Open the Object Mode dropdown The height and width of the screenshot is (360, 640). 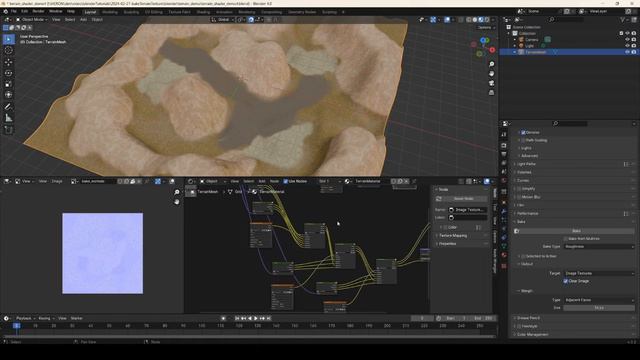pos(32,20)
